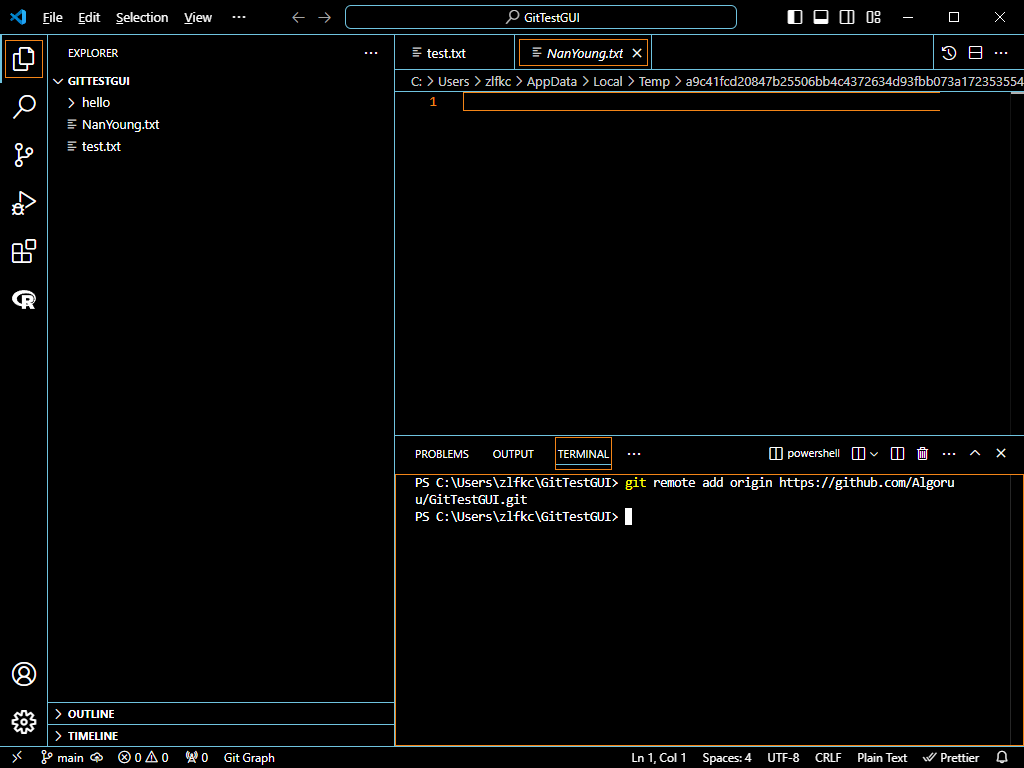Go forward with the right arrow
Image resolution: width=1024 pixels, height=768 pixels.
(325, 18)
